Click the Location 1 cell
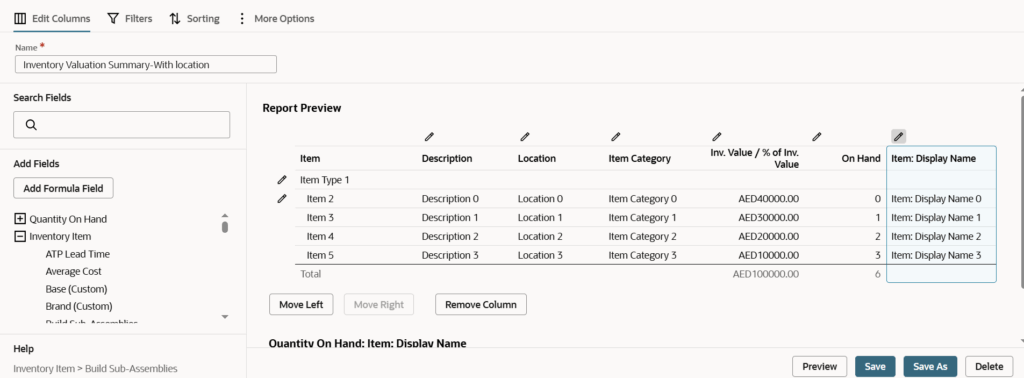The height and width of the screenshot is (378, 1024). (x=540, y=217)
